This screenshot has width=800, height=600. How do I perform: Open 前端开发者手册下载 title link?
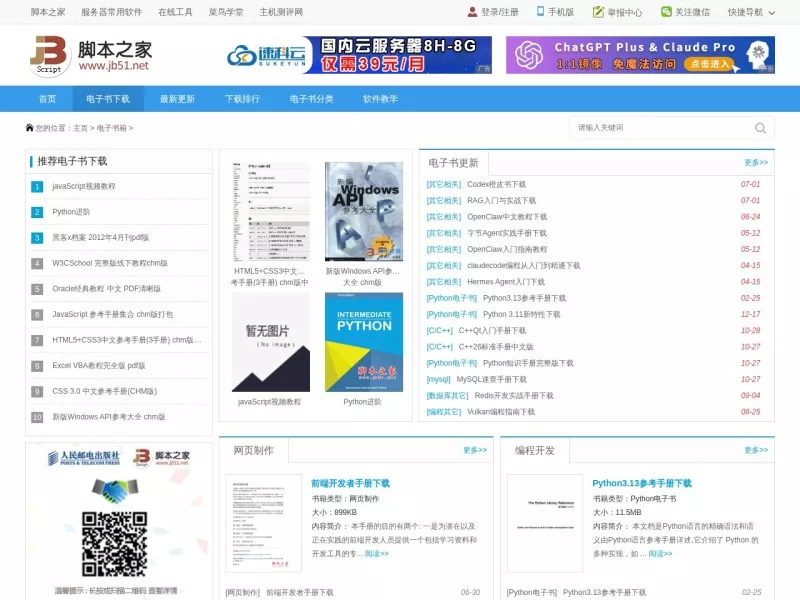pos(351,483)
